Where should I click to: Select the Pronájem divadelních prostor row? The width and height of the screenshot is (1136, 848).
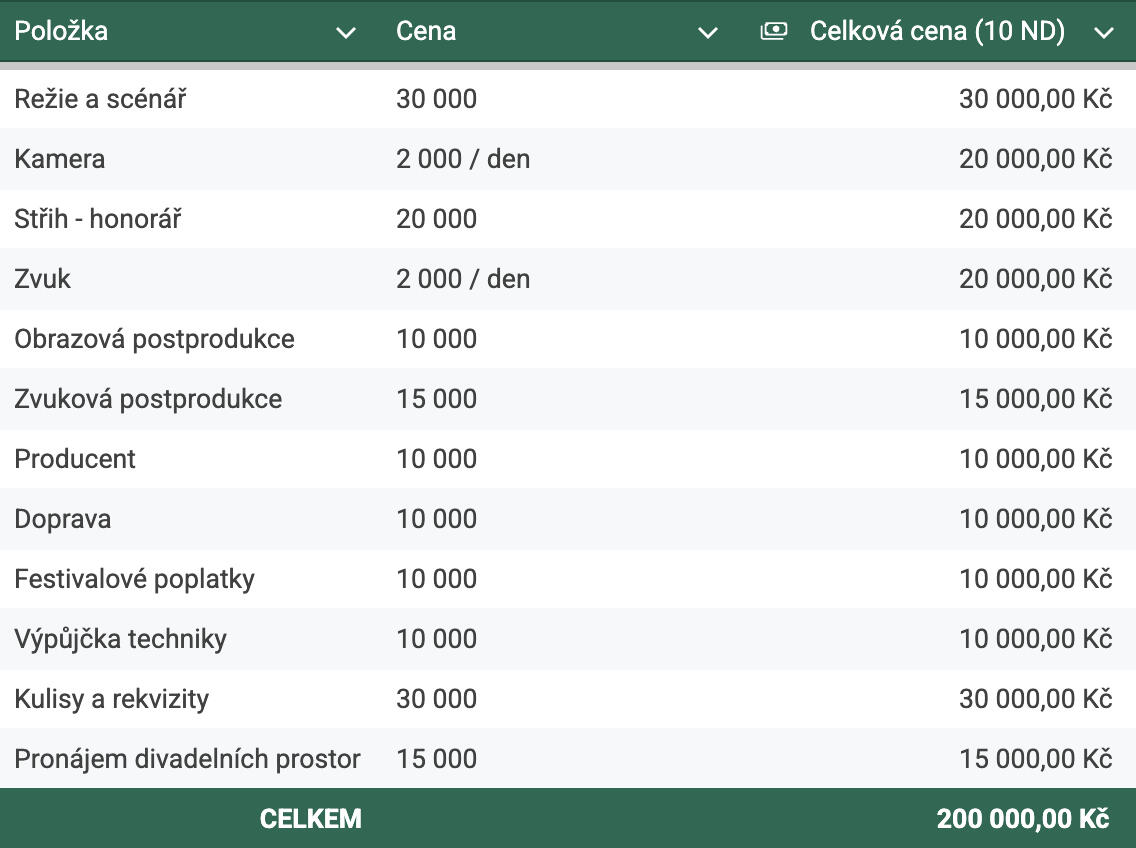(x=187, y=759)
